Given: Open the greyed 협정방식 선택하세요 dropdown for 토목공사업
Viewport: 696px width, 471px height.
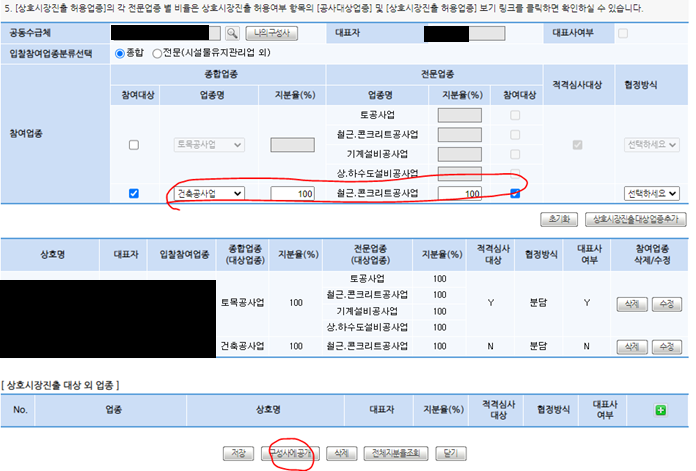Looking at the screenshot, I should (652, 145).
